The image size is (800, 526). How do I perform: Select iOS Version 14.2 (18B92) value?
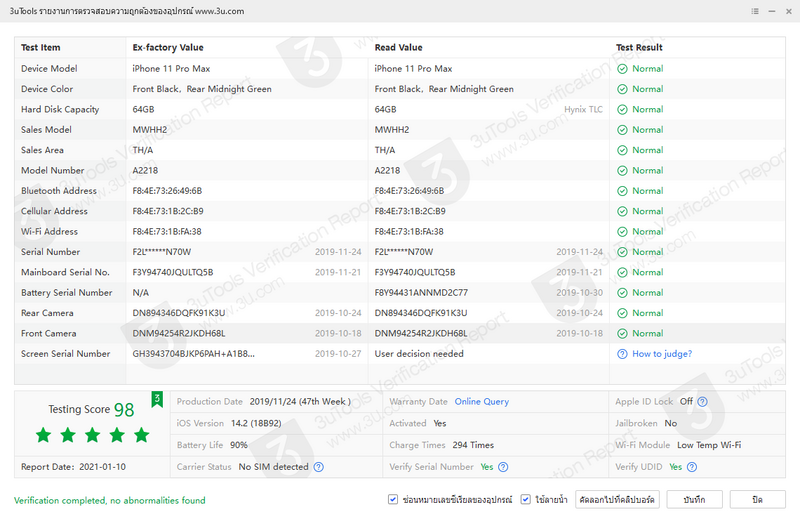256,423
